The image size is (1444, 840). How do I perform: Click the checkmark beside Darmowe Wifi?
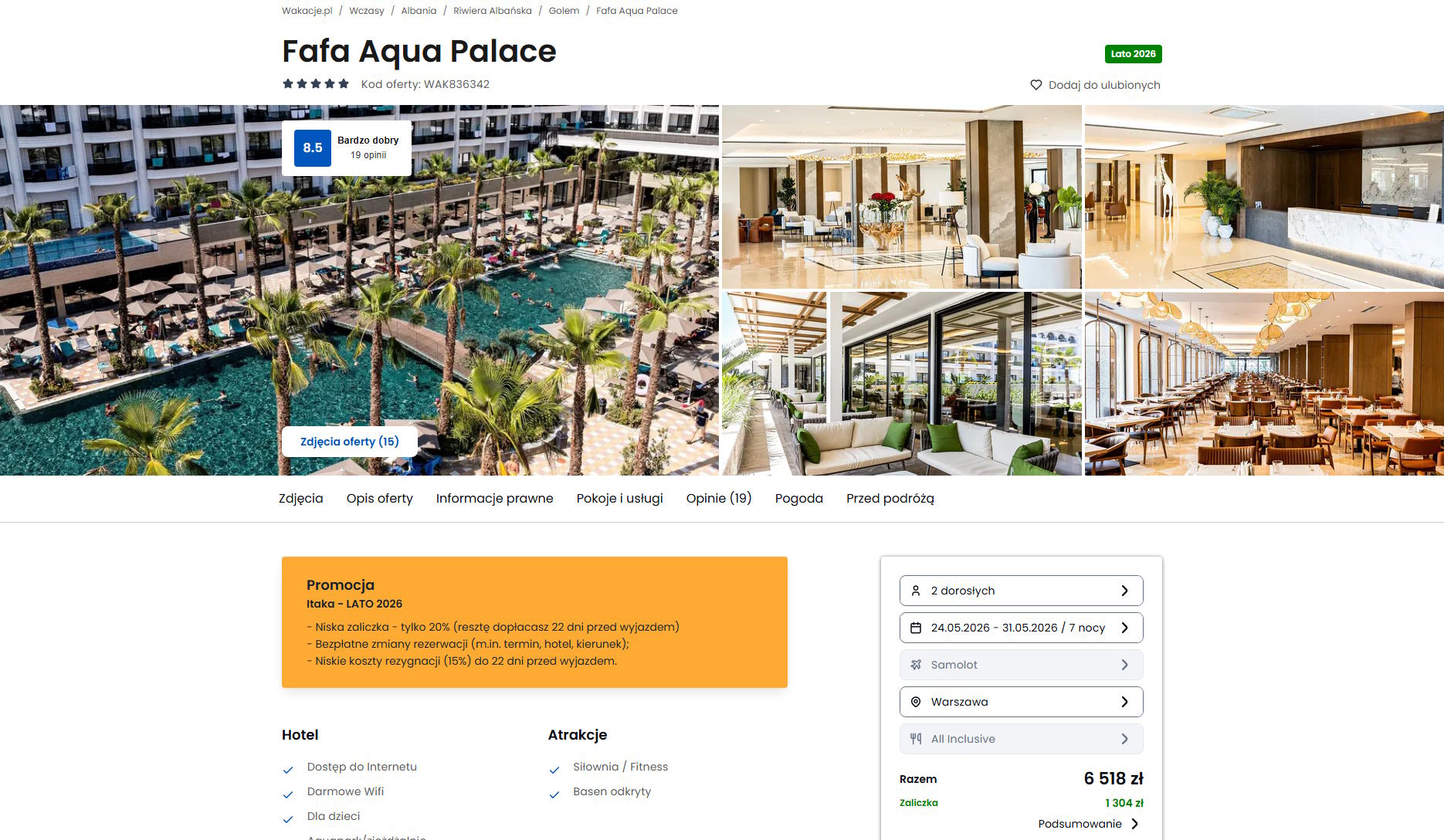click(x=288, y=794)
